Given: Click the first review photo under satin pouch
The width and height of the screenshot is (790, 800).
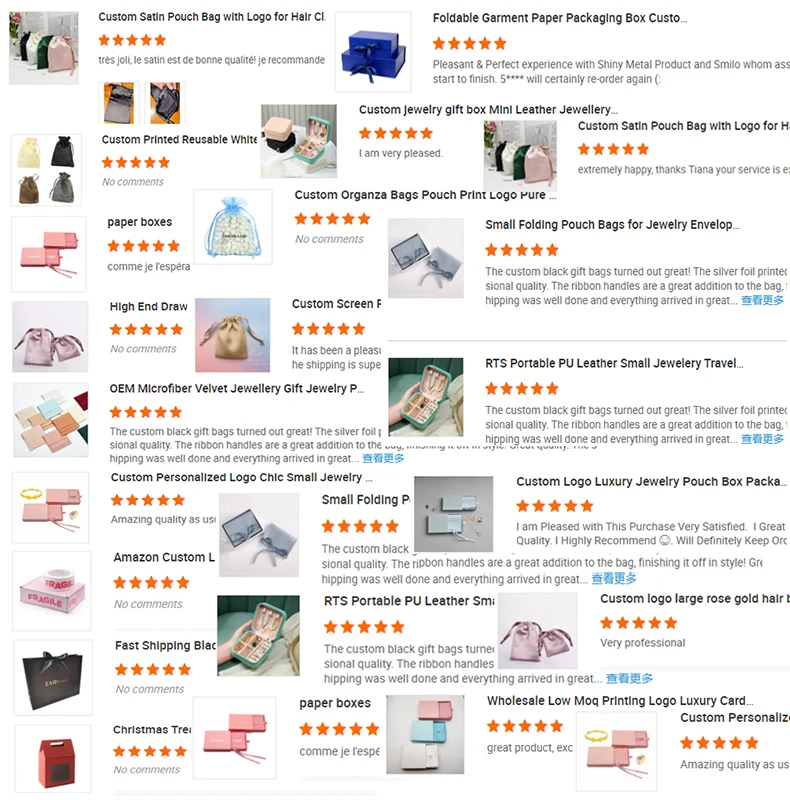Looking at the screenshot, I should pos(118,103).
